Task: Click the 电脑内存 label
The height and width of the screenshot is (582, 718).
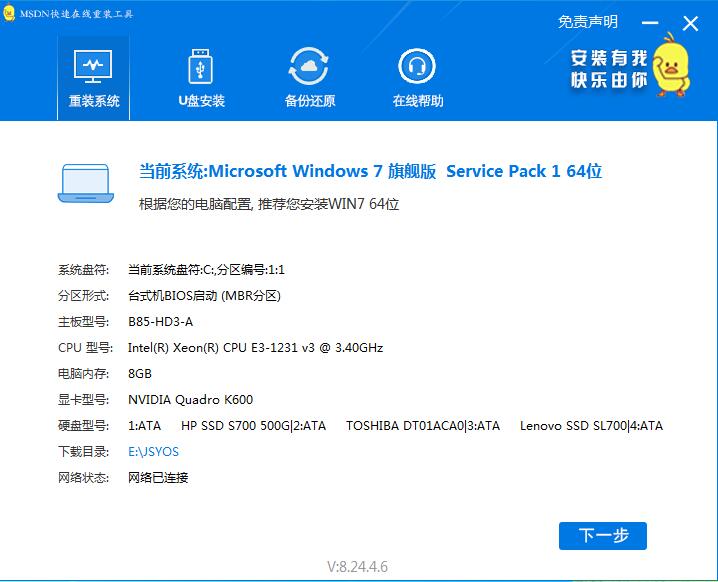Action: (83, 374)
